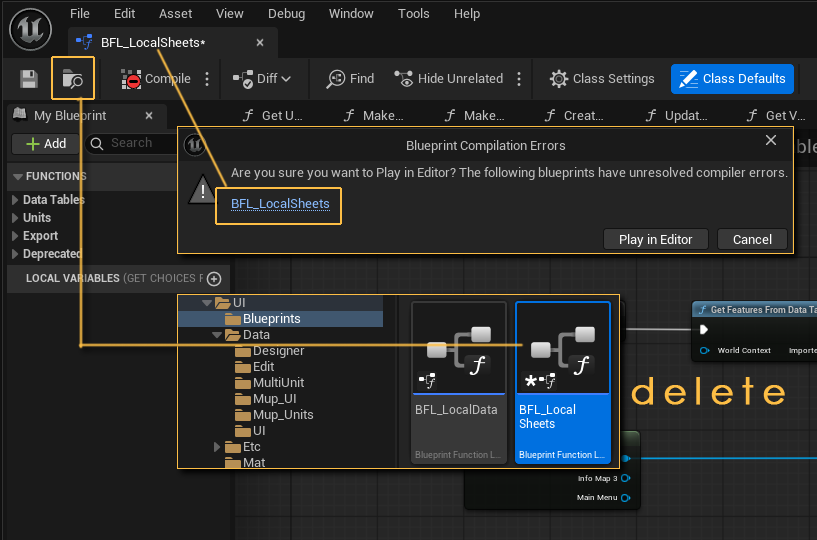Open the Asset menu
Screen dimensions: 817x540
click(175, 14)
